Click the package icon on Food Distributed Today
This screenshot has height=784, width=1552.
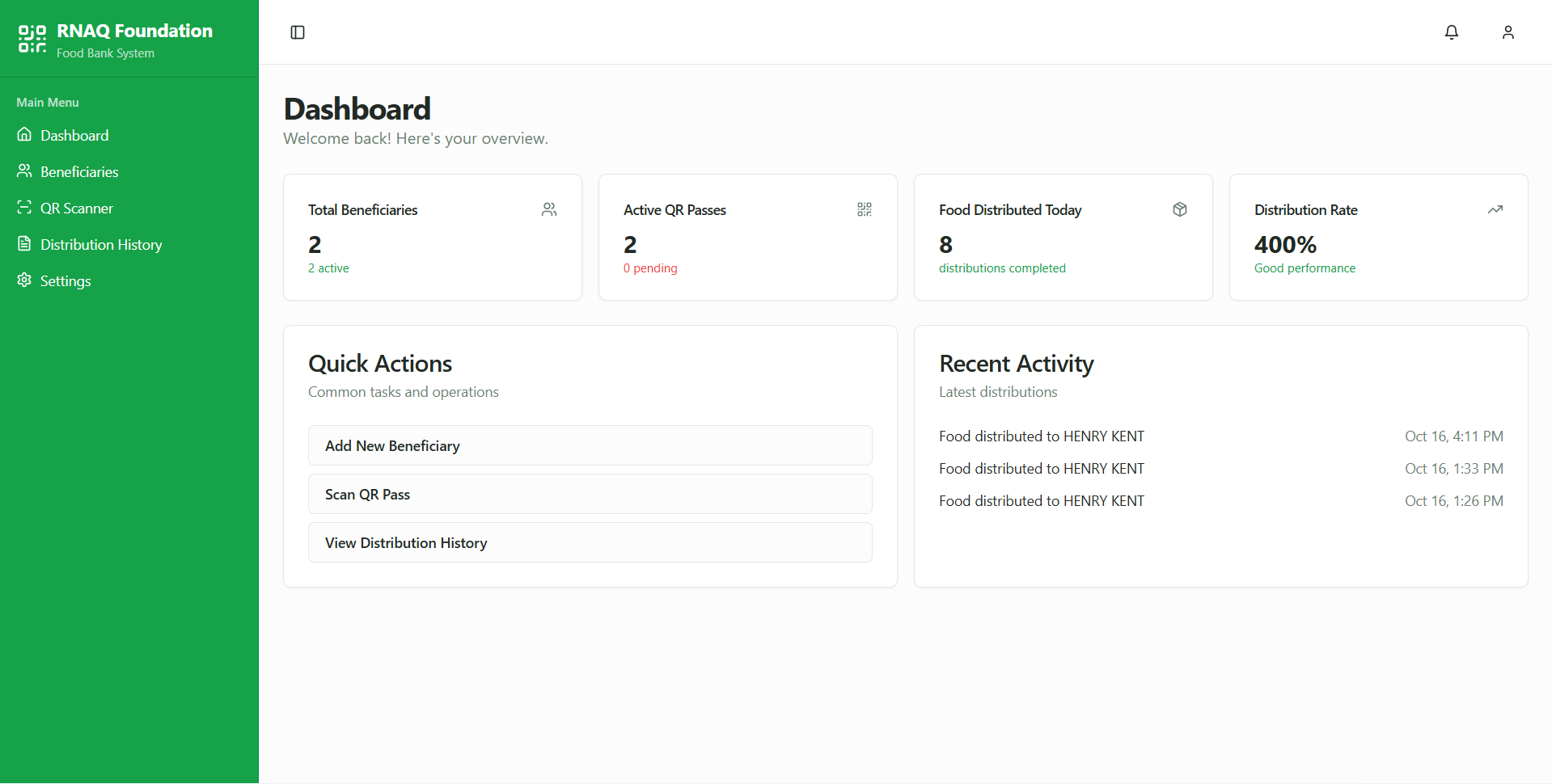coord(1180,209)
